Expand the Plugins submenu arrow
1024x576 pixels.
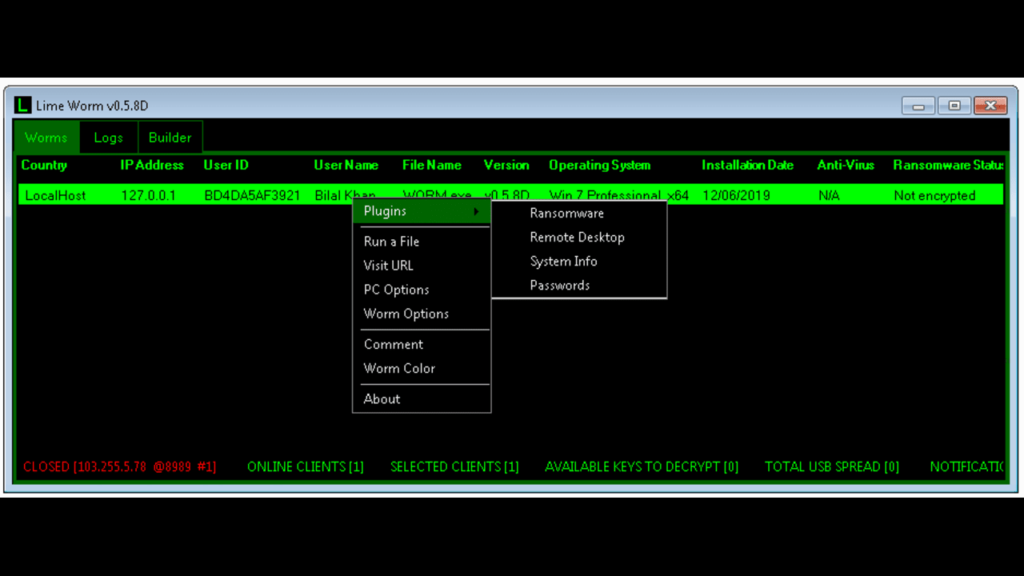(476, 211)
